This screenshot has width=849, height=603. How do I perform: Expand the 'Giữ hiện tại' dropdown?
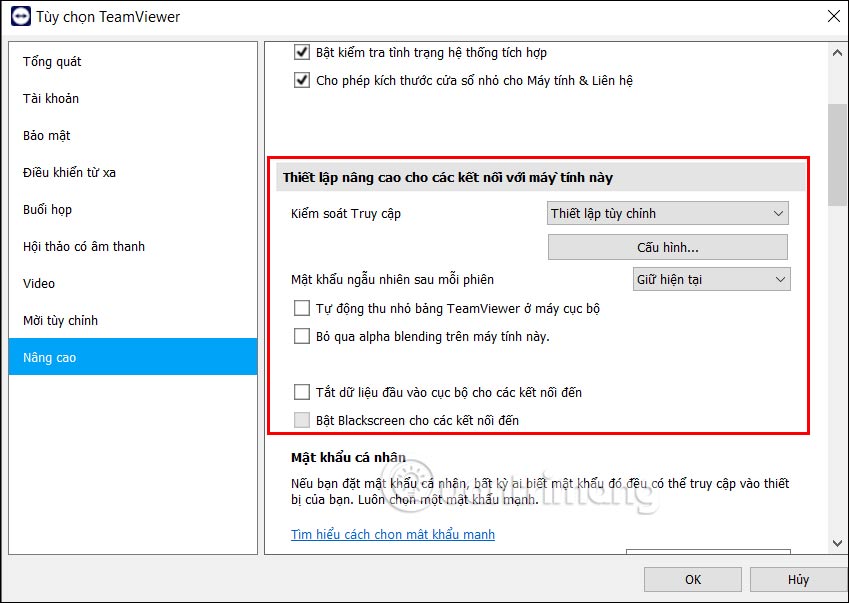click(711, 279)
